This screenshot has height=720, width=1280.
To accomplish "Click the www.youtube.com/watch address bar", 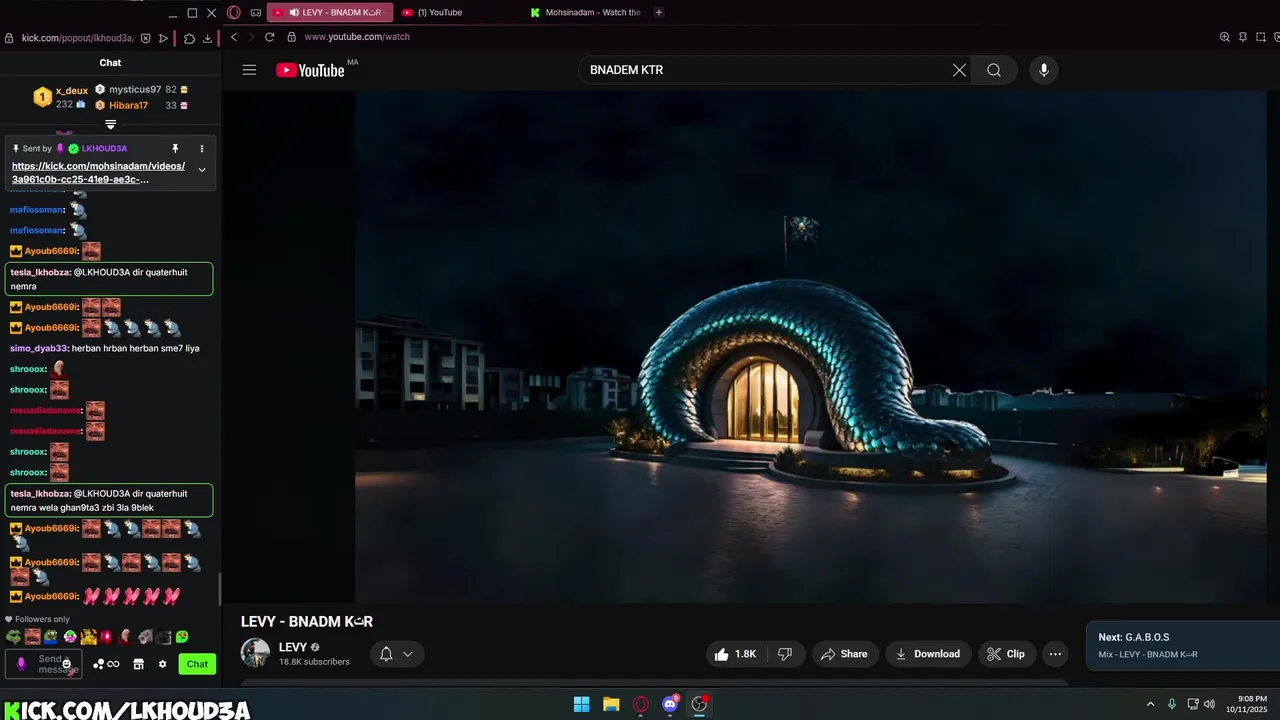I will point(357,37).
